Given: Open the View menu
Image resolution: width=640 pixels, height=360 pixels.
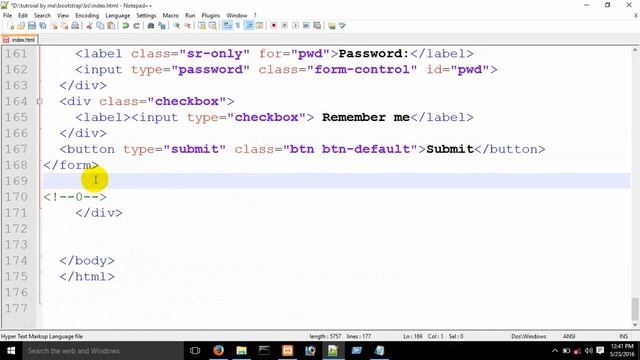Looking at the screenshot, I should click(x=63, y=16).
